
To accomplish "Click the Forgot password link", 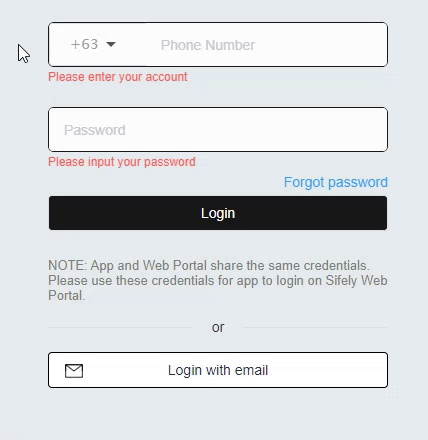I will point(336,183).
